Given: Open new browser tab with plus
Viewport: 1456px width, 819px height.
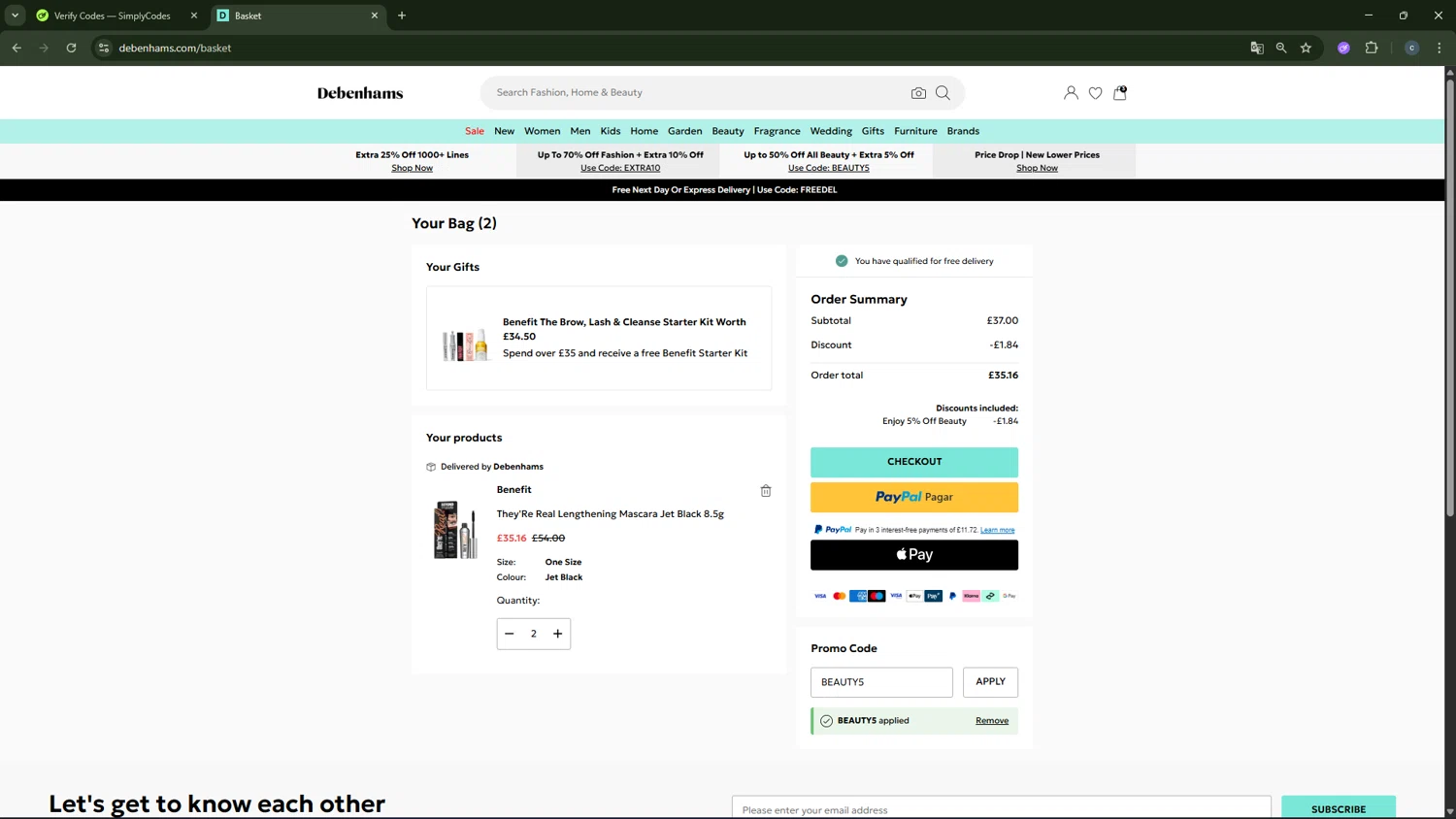Looking at the screenshot, I should point(402,16).
